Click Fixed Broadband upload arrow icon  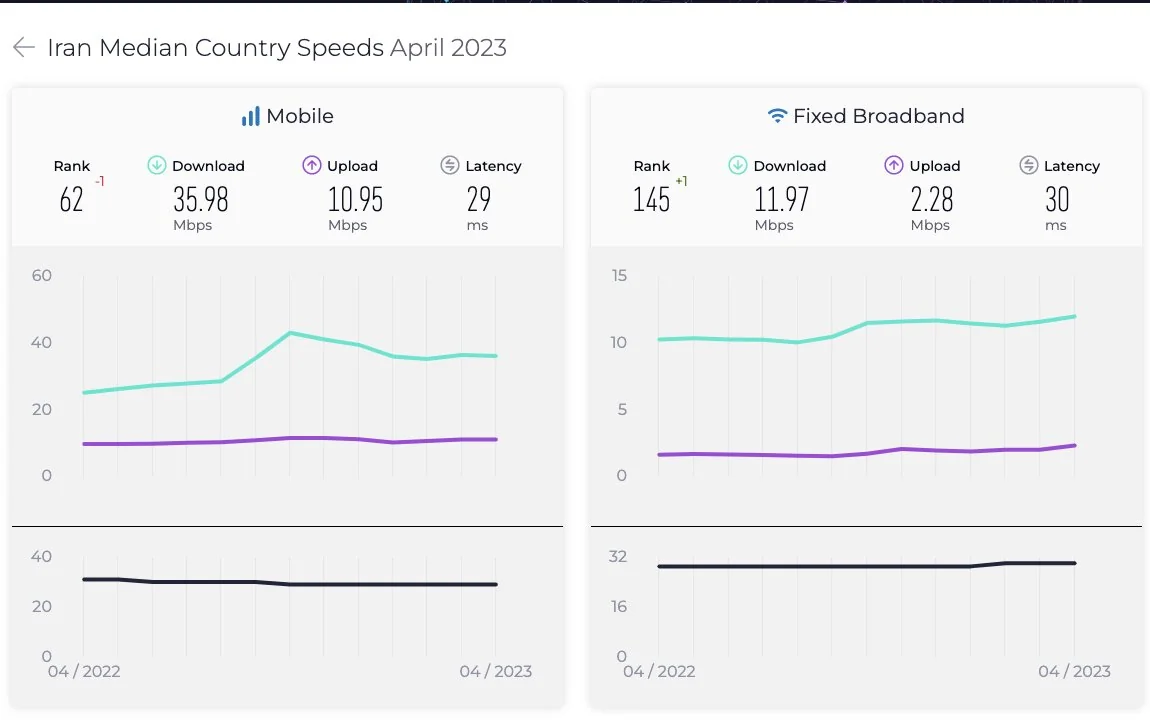pos(894,166)
